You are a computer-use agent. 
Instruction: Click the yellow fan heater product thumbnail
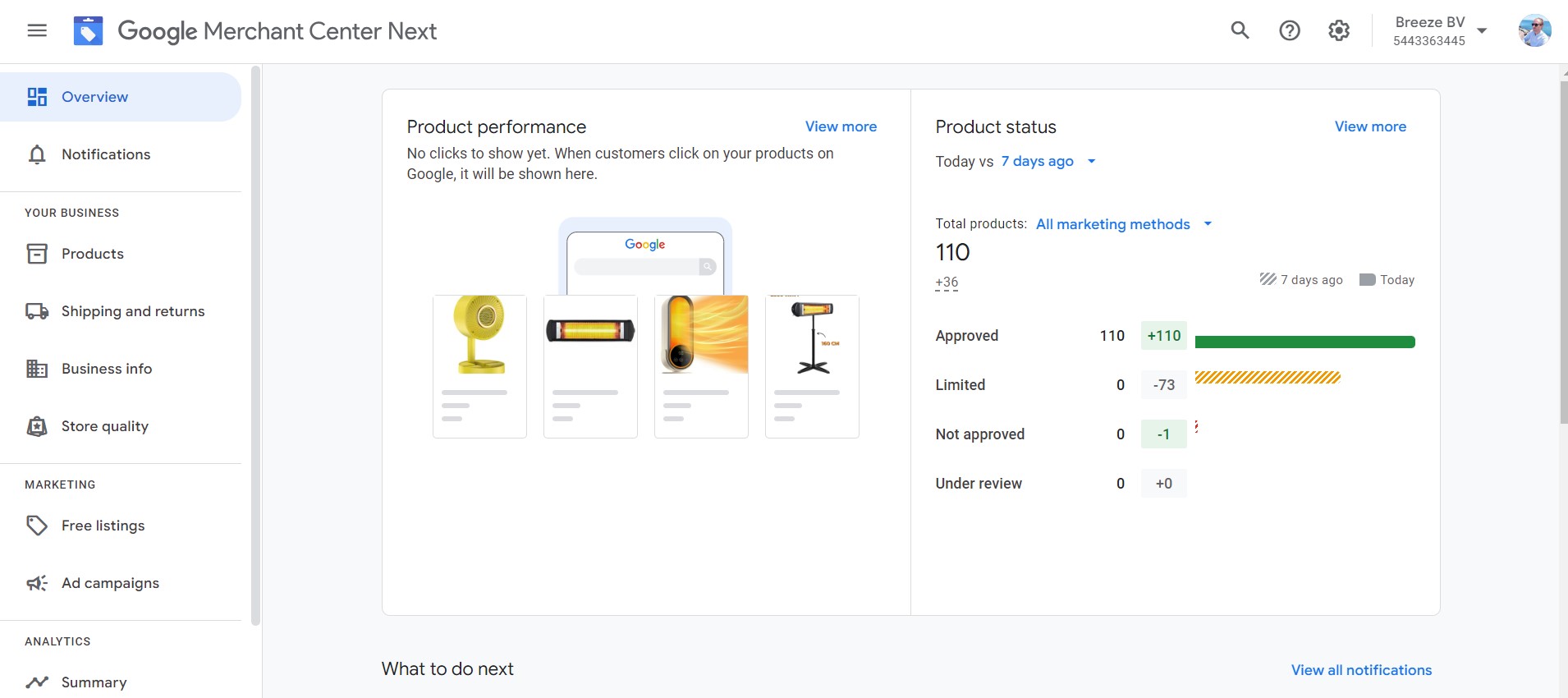[x=480, y=335]
